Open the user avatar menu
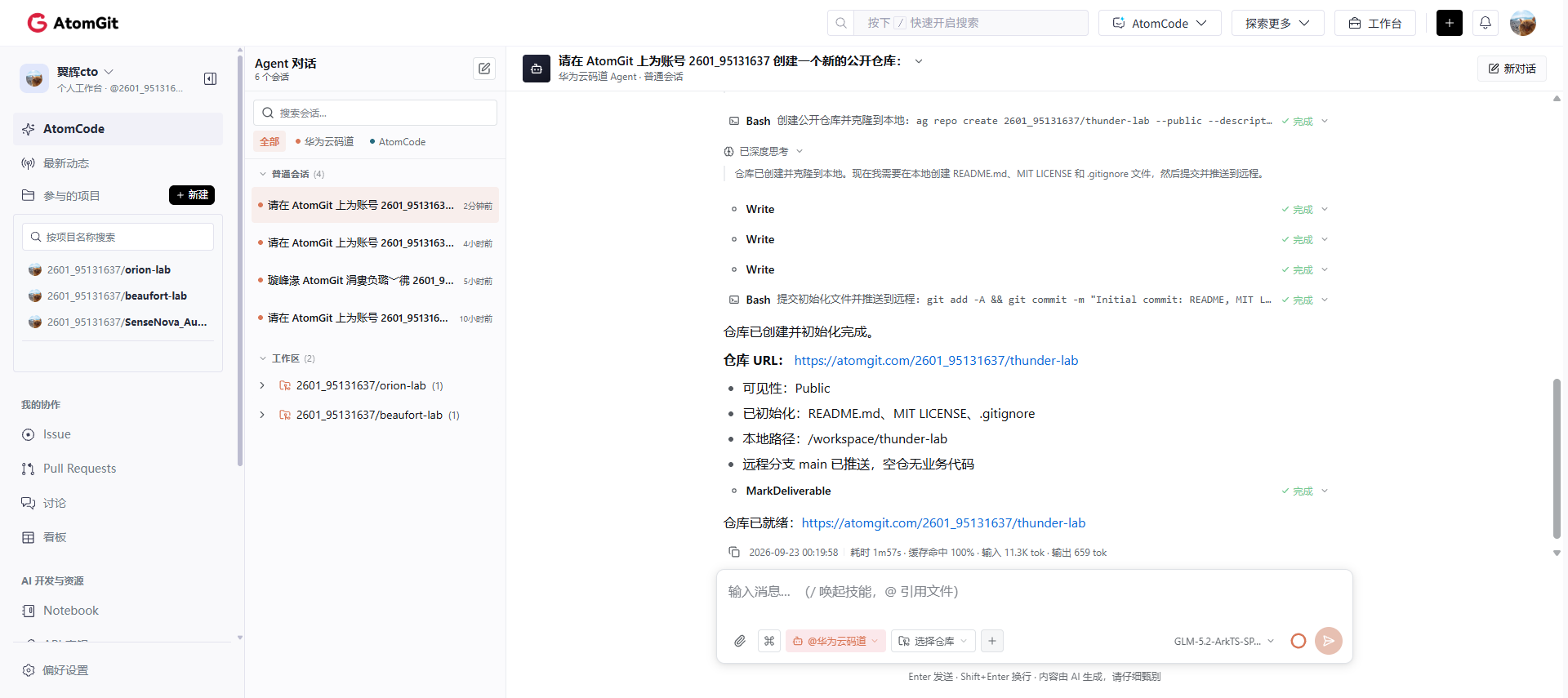The image size is (1568, 698). [x=1522, y=23]
